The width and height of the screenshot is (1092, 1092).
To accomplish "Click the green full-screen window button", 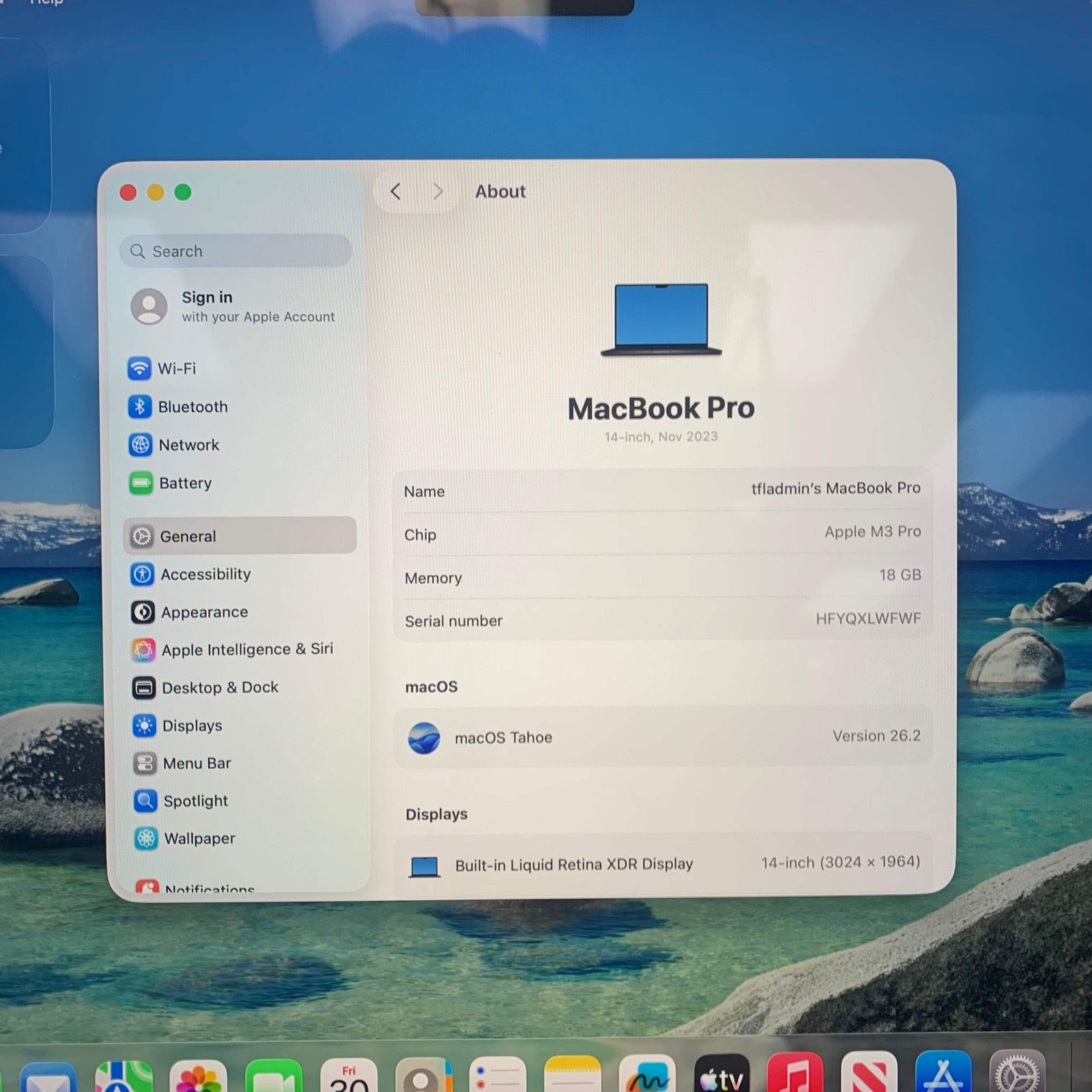I will coord(183,192).
